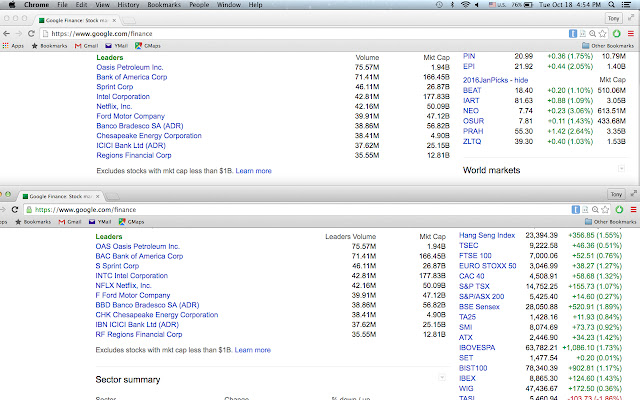Open the Notification Center icon

(x=626, y=4)
